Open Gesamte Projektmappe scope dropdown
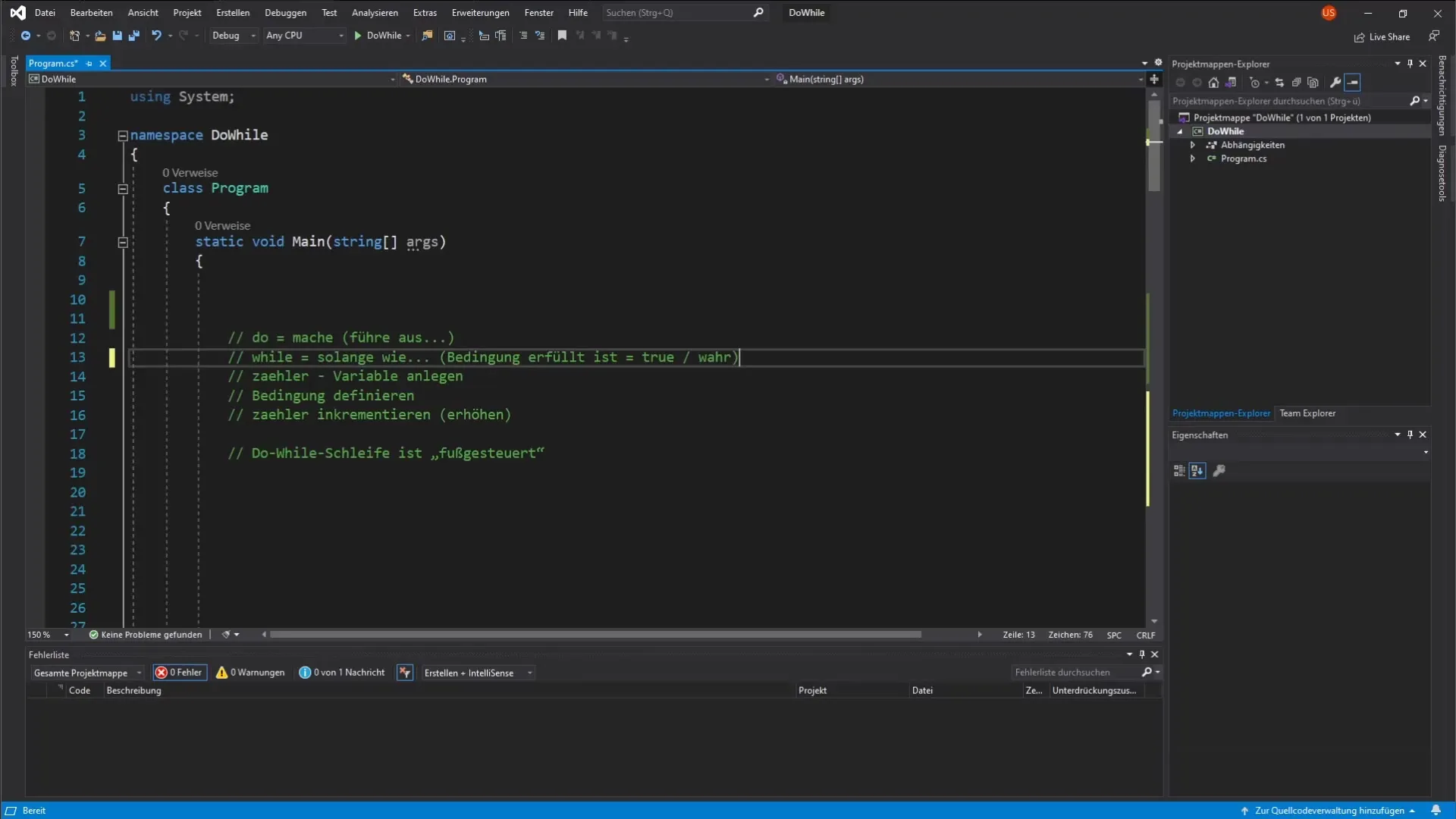 coord(87,673)
